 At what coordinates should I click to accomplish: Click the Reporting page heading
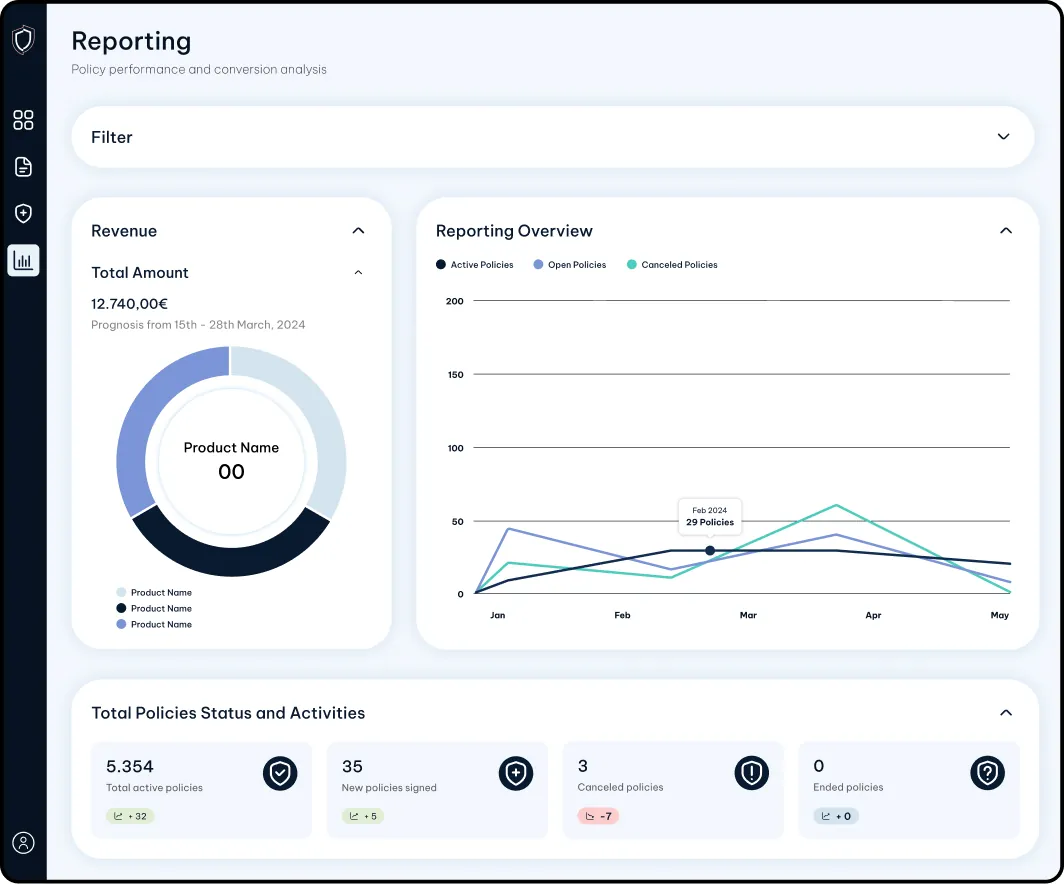(x=131, y=42)
